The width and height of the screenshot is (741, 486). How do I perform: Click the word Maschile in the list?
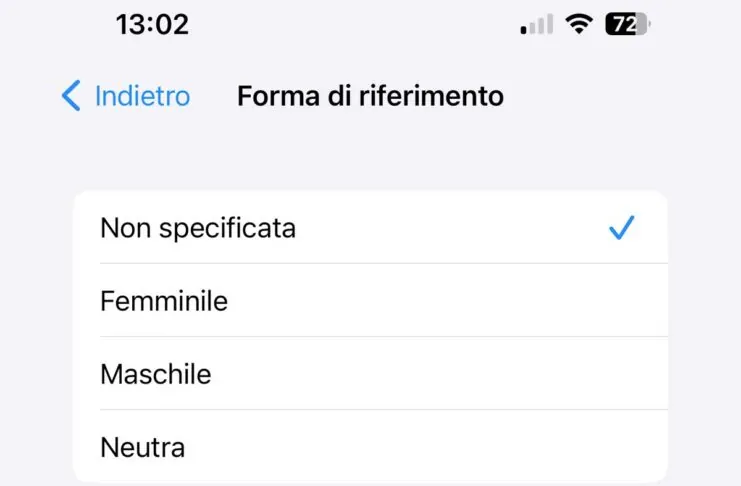coord(155,374)
